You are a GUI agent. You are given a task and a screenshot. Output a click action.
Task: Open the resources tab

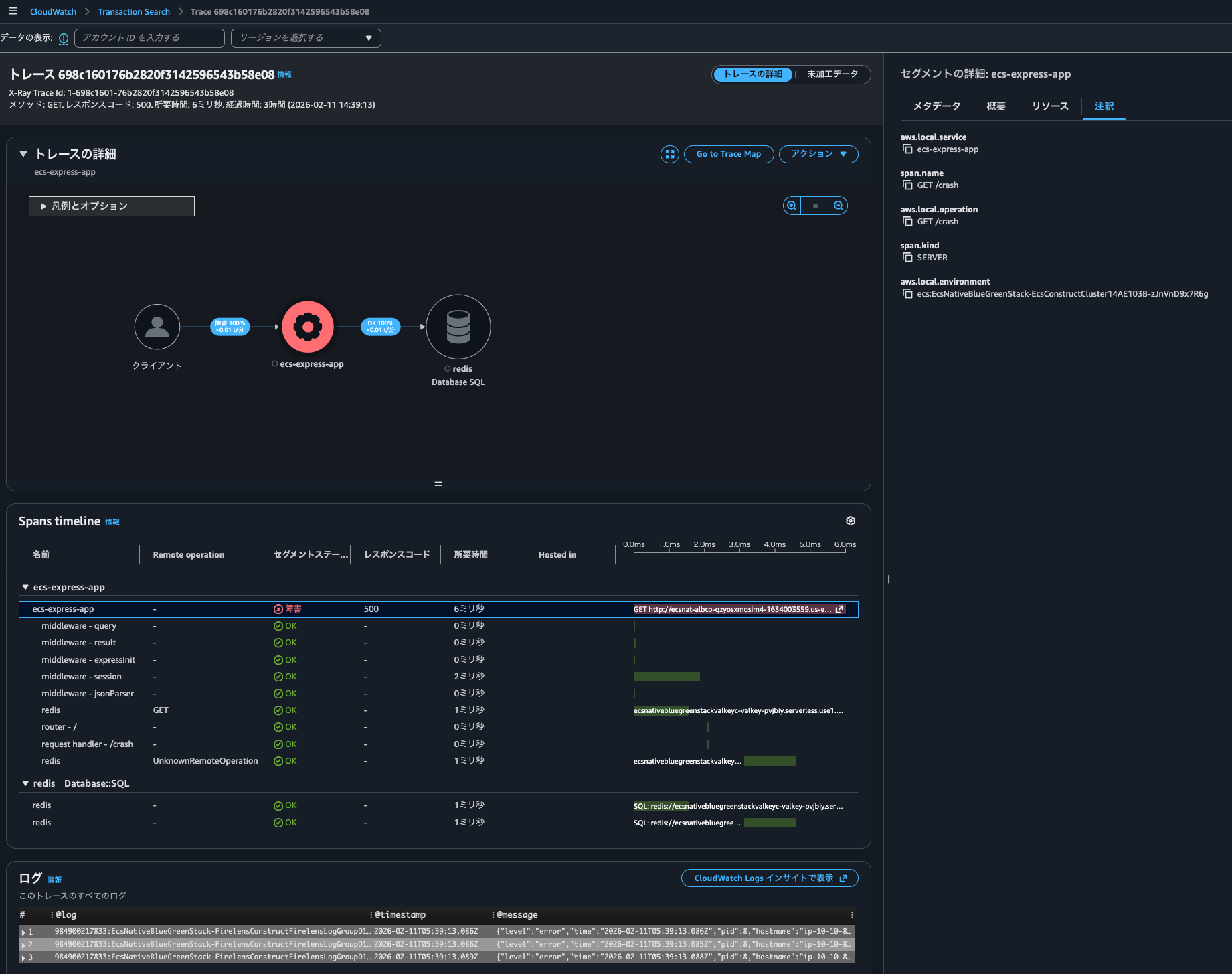click(x=1050, y=106)
